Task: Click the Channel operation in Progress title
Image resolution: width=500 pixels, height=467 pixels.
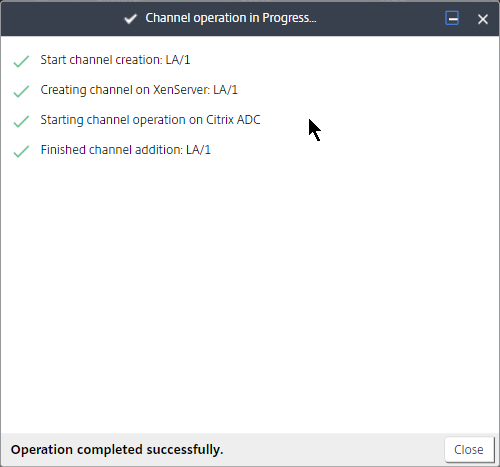Action: point(231,18)
